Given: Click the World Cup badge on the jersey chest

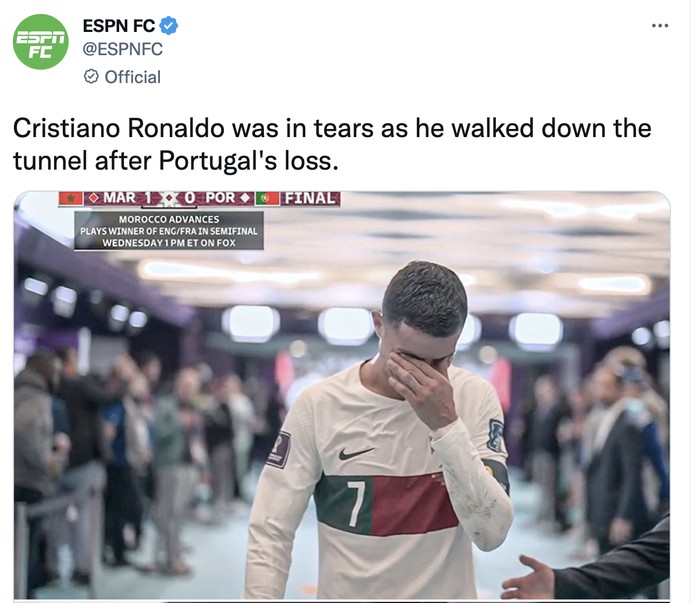Looking at the screenshot, I should [279, 449].
